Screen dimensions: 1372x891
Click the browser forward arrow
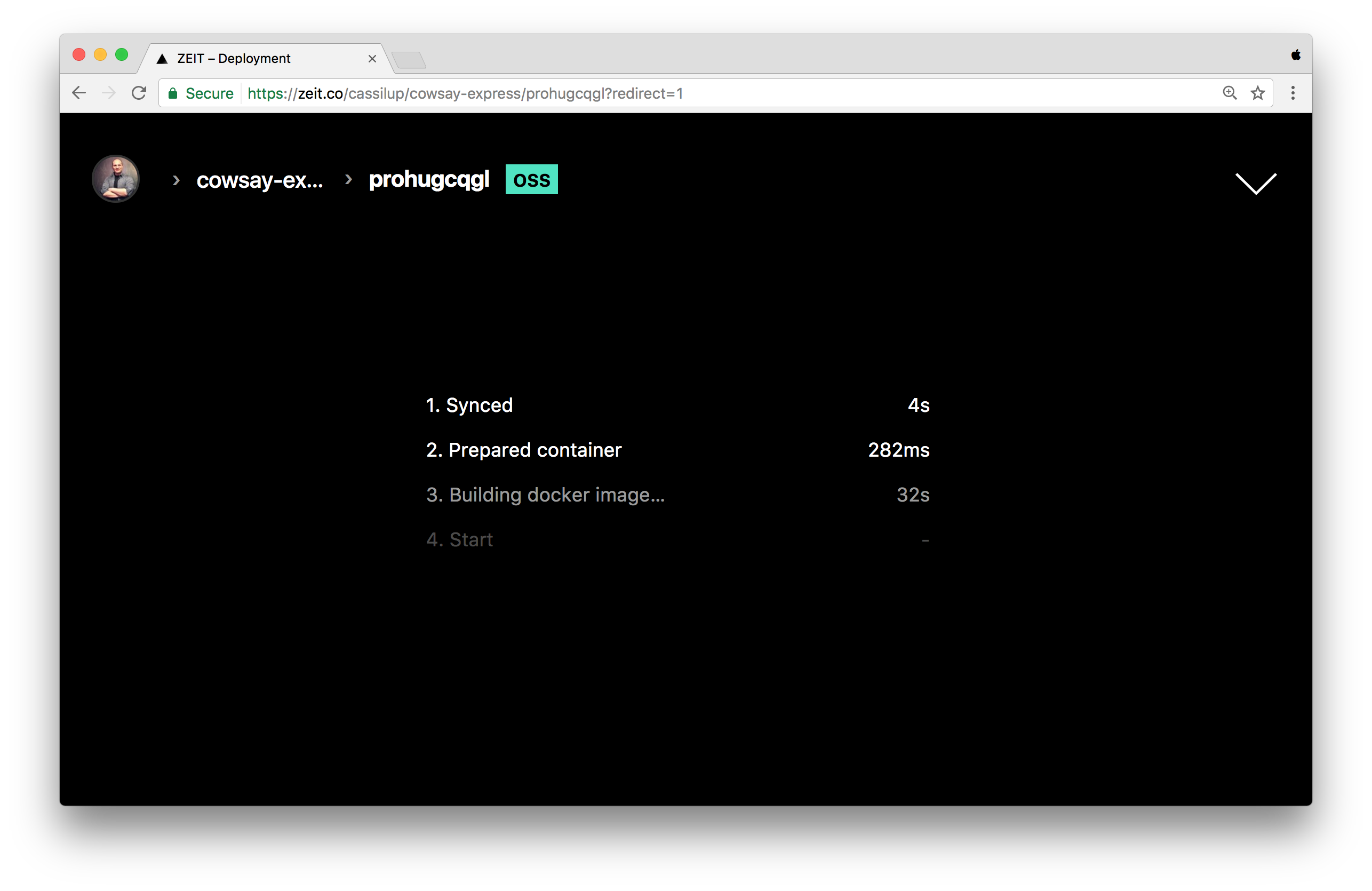click(108, 93)
